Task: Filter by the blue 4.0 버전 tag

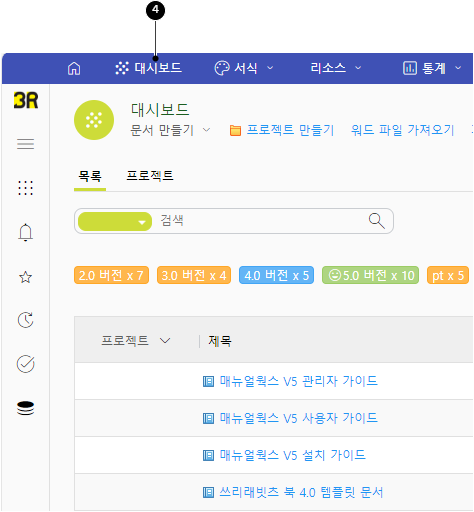Action: [276, 275]
